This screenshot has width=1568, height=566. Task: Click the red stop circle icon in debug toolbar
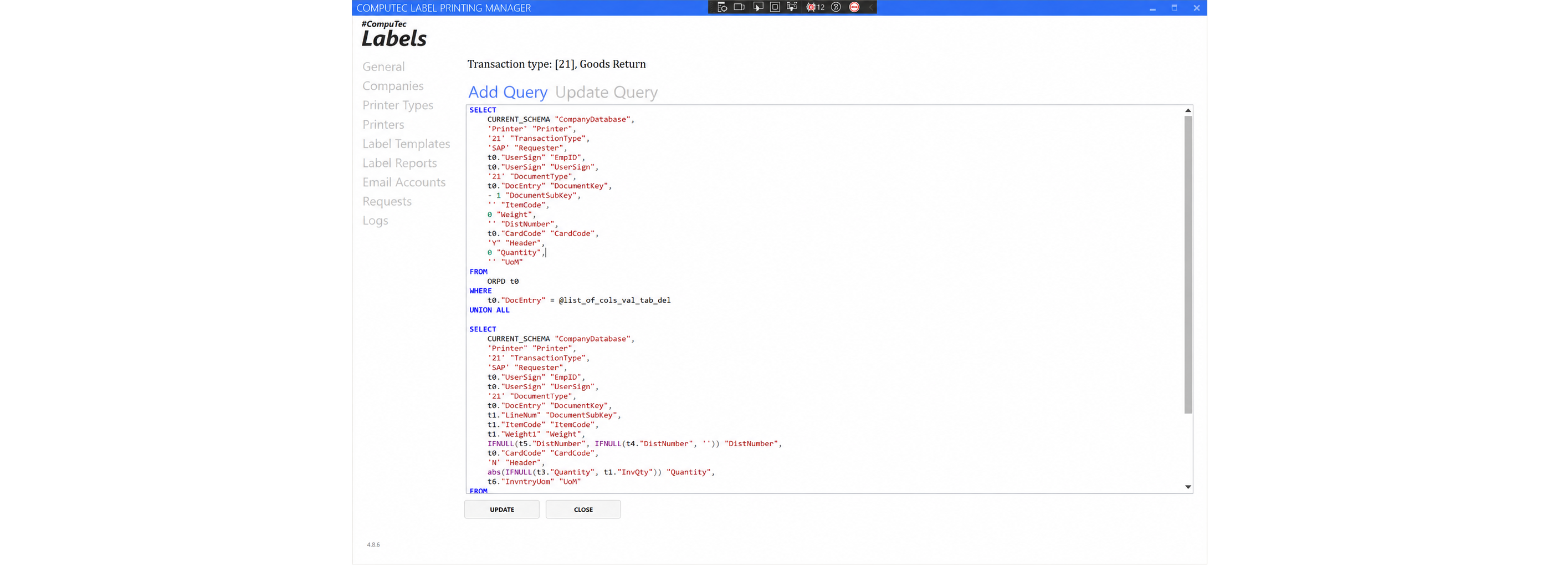[x=854, y=7]
